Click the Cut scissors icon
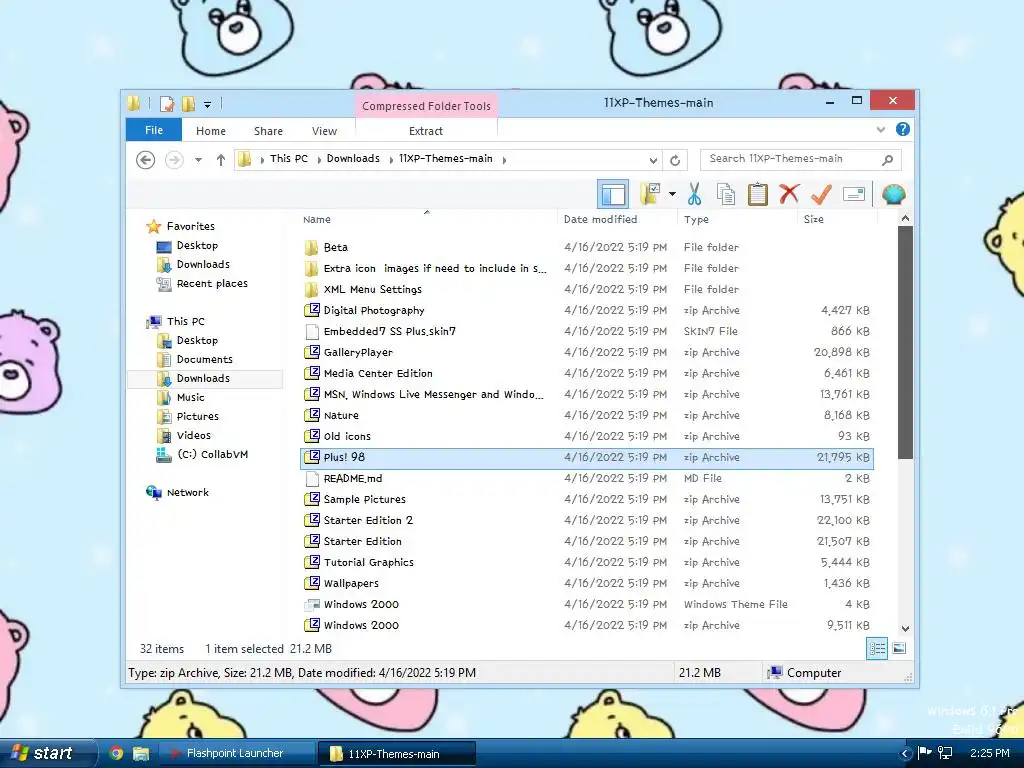The width and height of the screenshot is (1024, 768). pyautogui.click(x=694, y=194)
